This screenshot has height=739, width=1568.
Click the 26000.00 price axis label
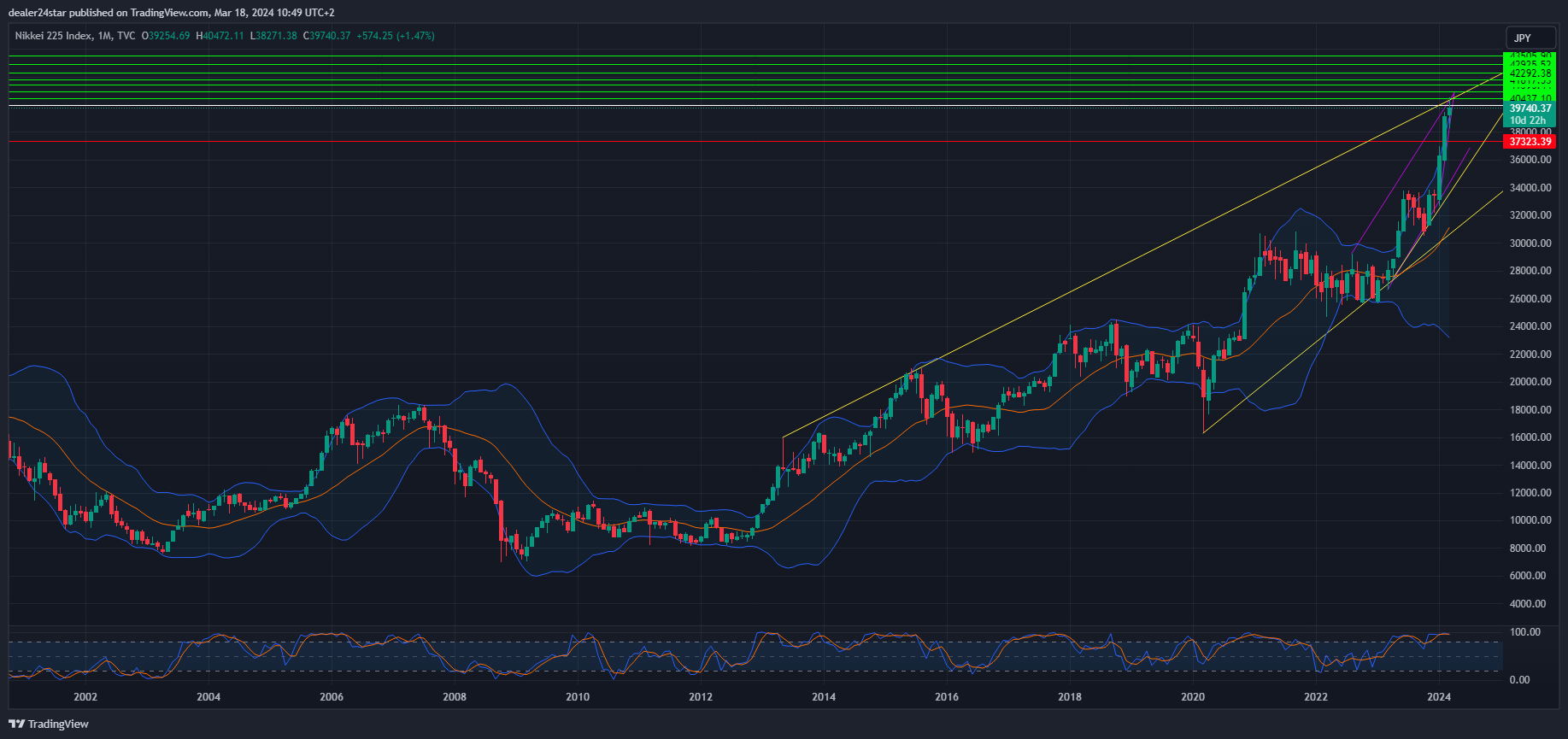click(x=1530, y=299)
